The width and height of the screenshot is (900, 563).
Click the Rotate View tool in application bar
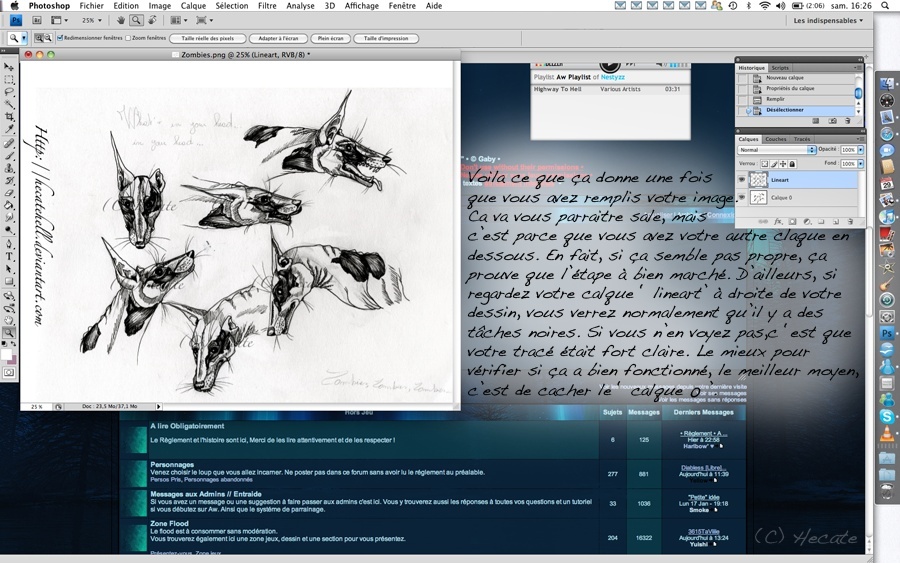(152, 20)
